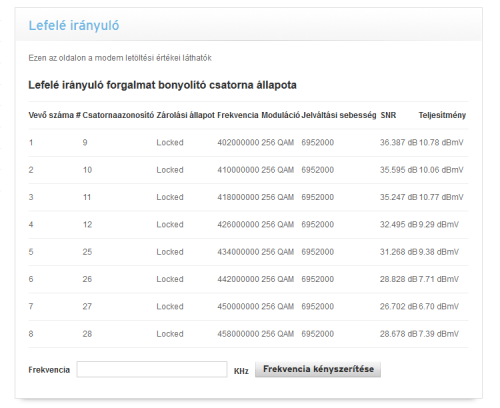Select frequency value 418000000

pyautogui.click(x=238, y=197)
